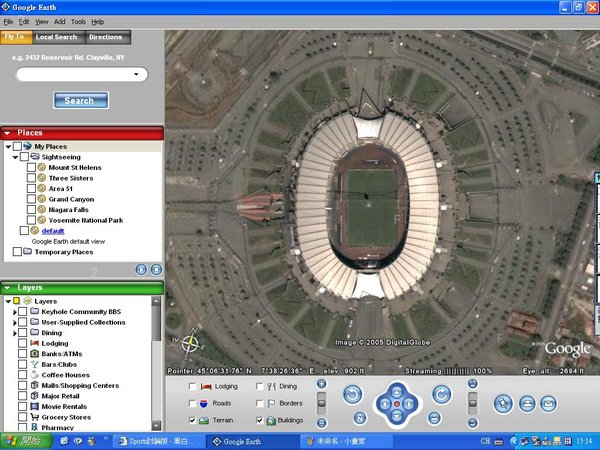Image resolution: width=600 pixels, height=450 pixels.
Task: Add a placemark with pushpin button
Action: [503, 404]
